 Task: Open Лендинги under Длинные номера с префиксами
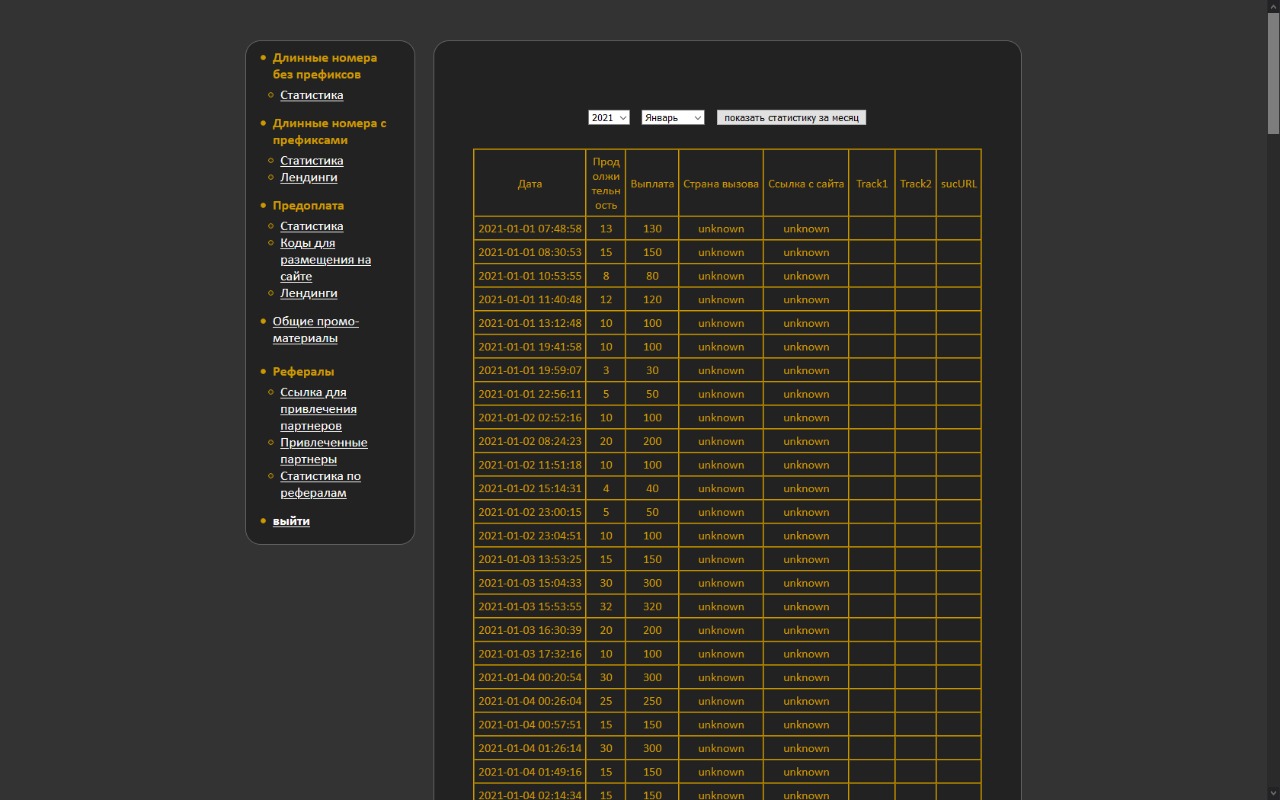tap(308, 177)
